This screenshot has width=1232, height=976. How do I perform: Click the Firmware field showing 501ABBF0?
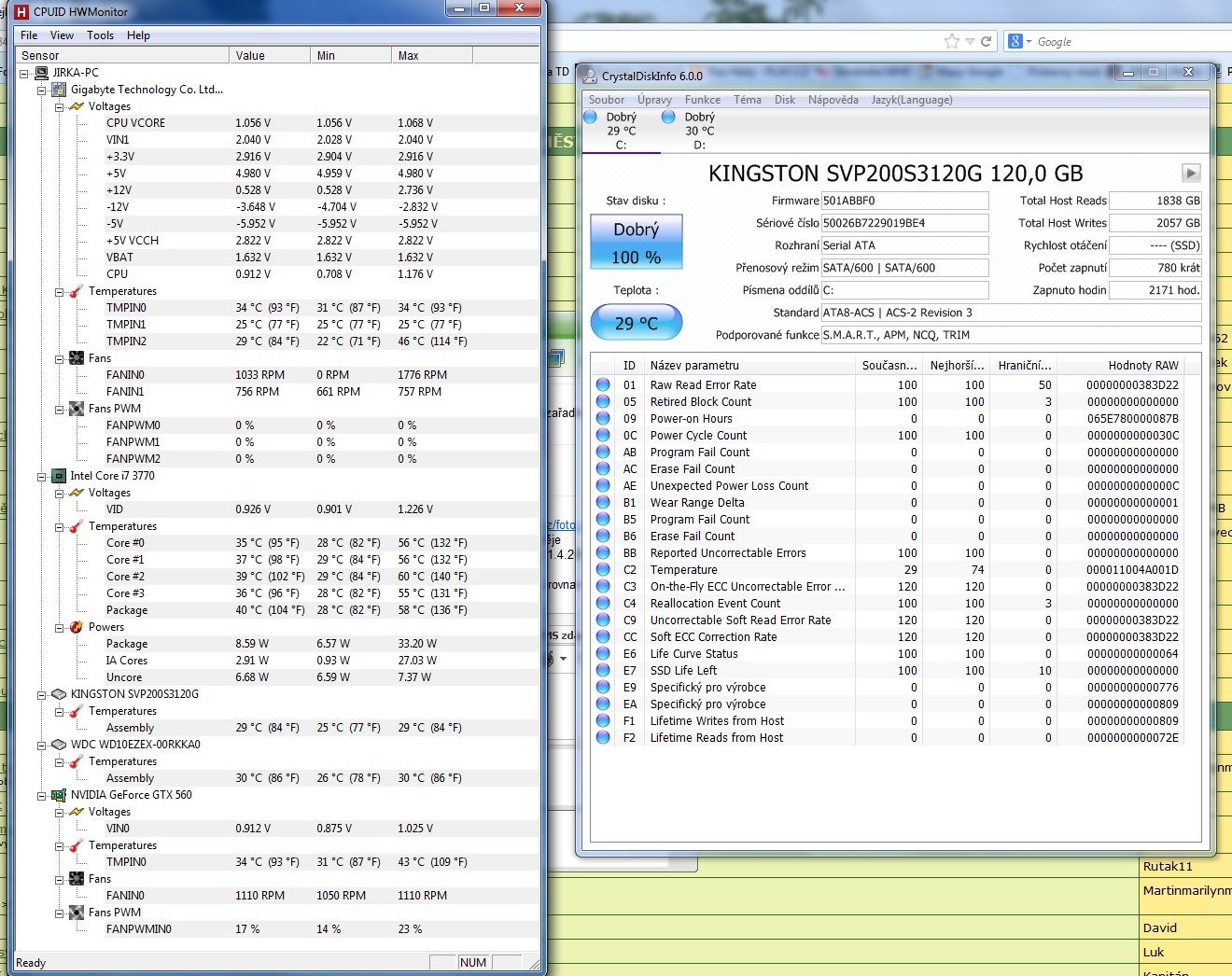[903, 201]
